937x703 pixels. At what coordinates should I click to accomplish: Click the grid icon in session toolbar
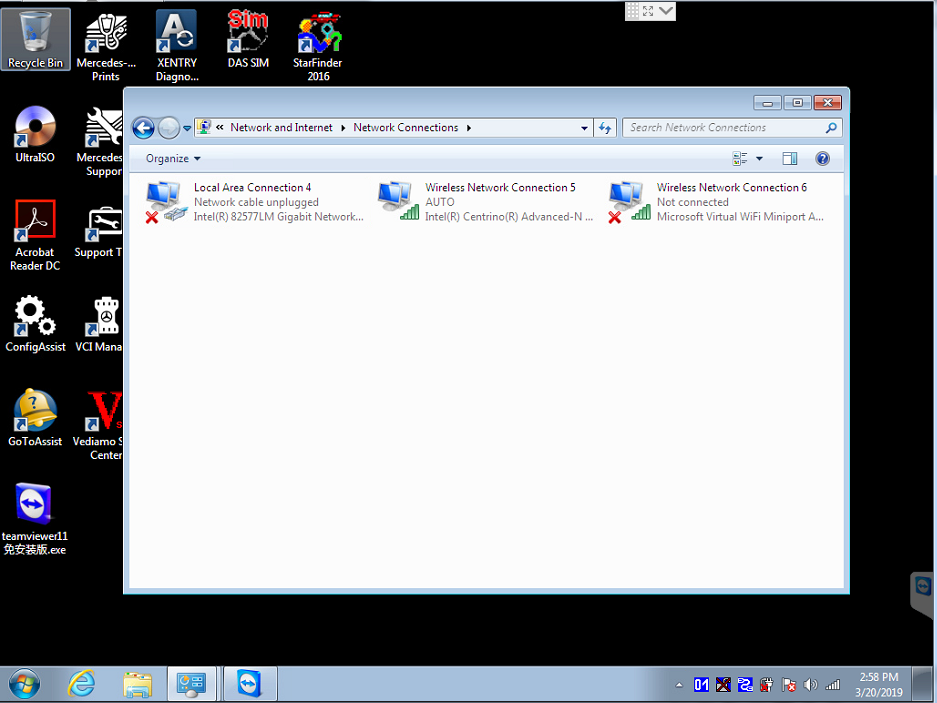(x=632, y=11)
